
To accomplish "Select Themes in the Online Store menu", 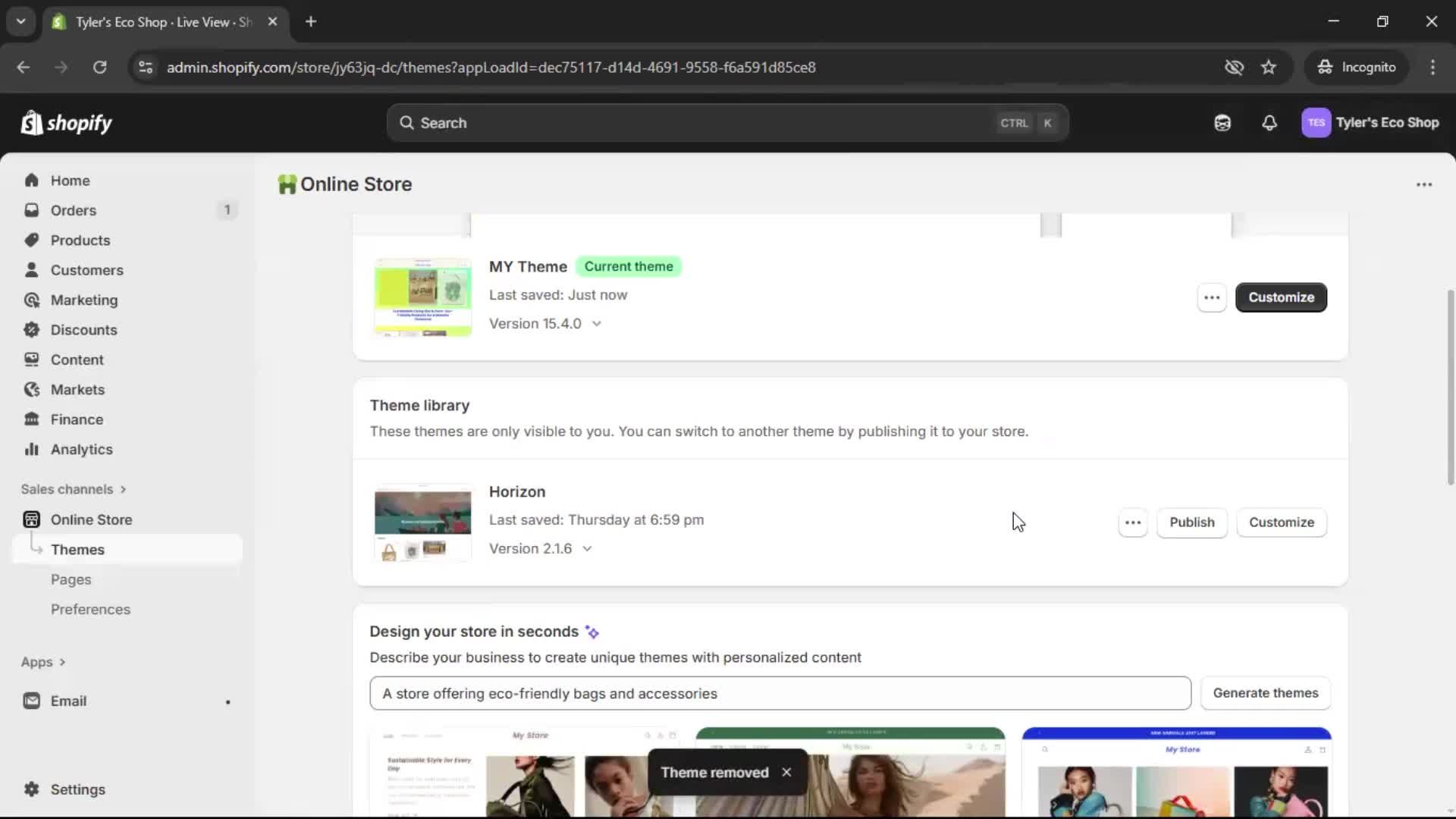I will coord(78,549).
